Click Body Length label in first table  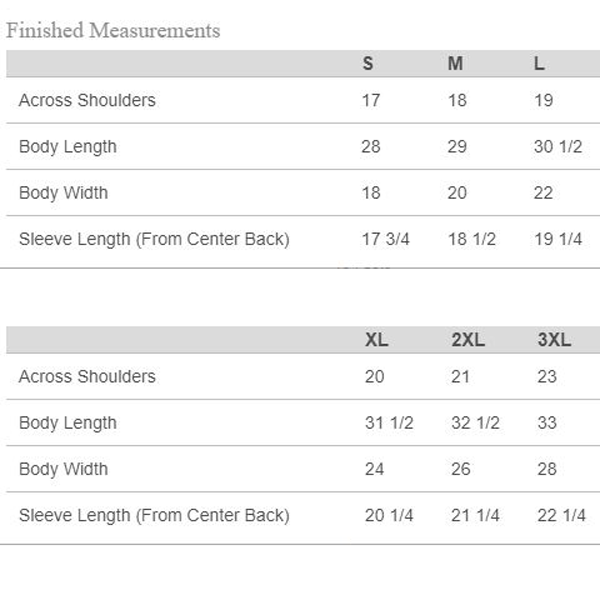pos(68,147)
